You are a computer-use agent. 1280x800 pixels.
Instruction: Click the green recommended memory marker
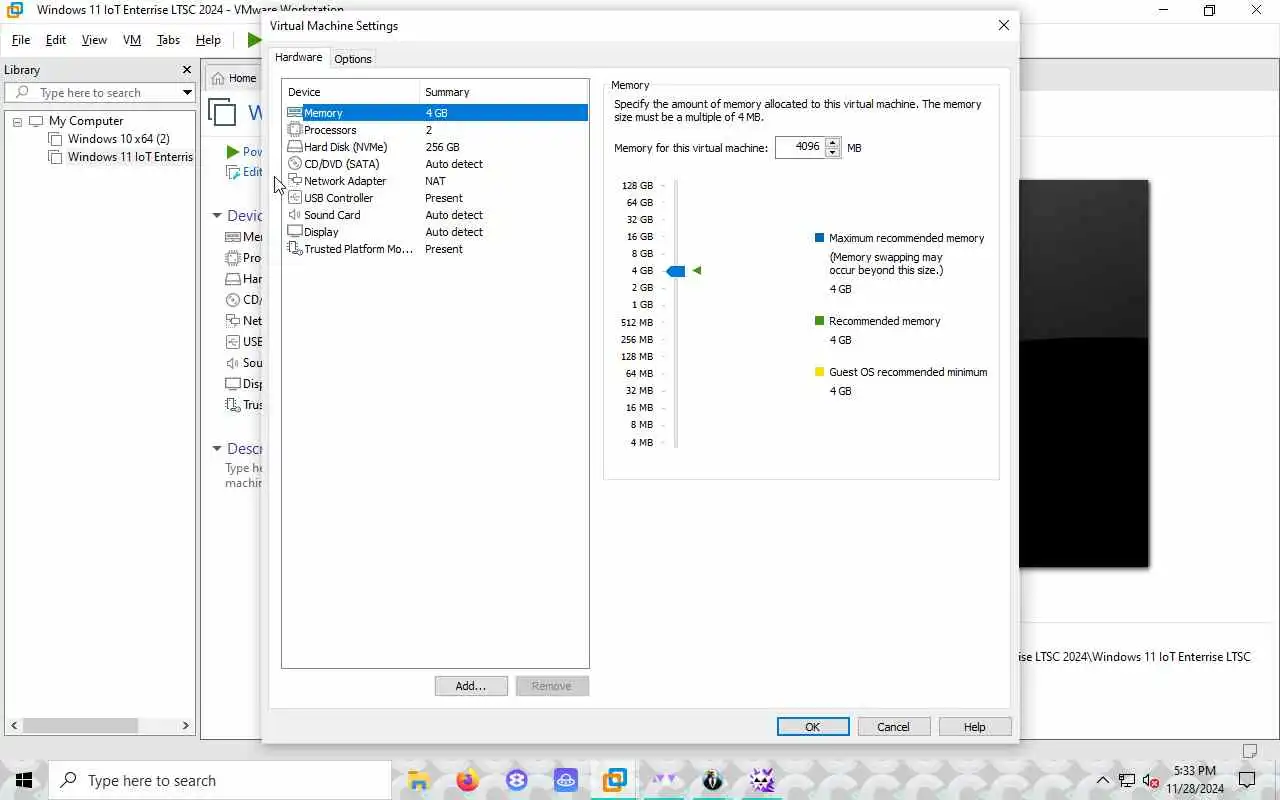coord(697,271)
